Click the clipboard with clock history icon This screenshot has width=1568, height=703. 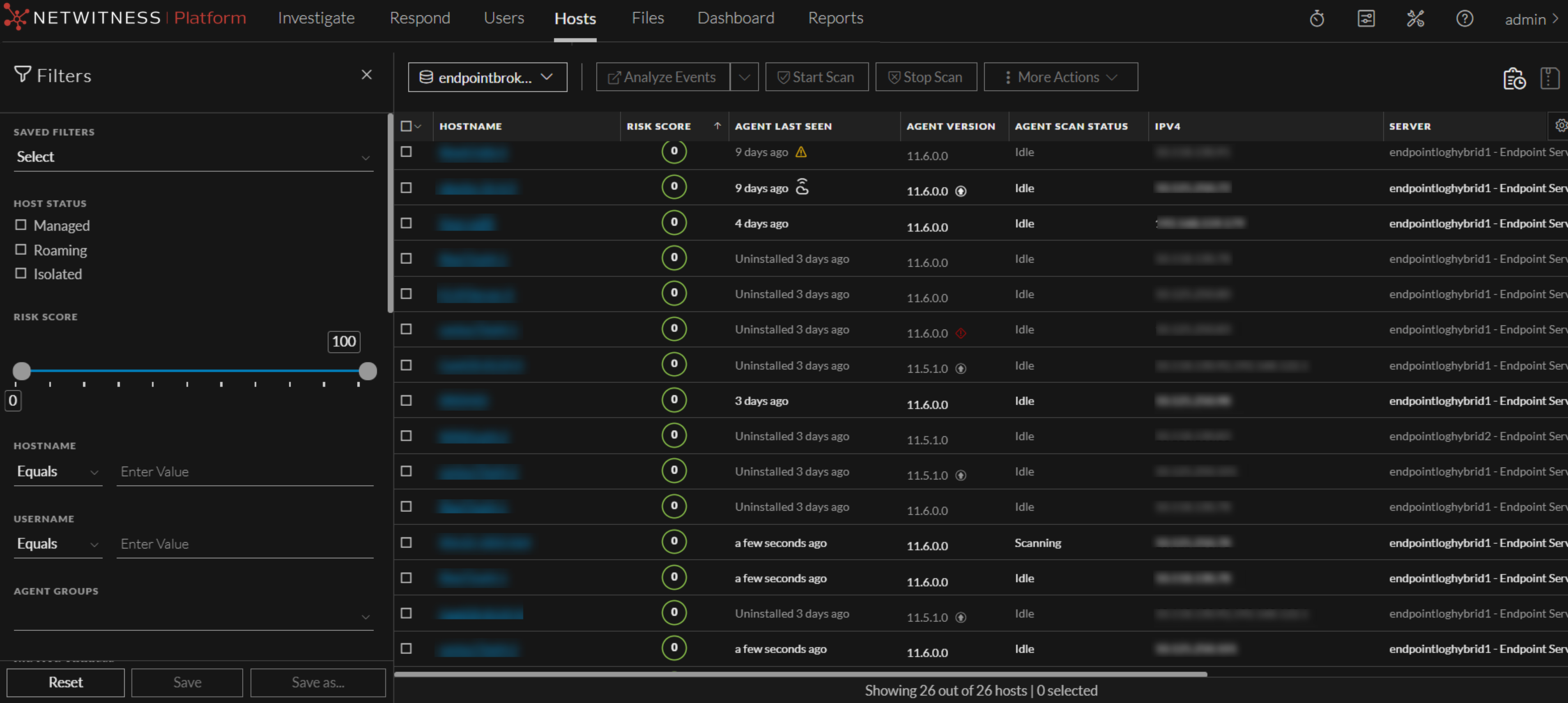point(1514,78)
